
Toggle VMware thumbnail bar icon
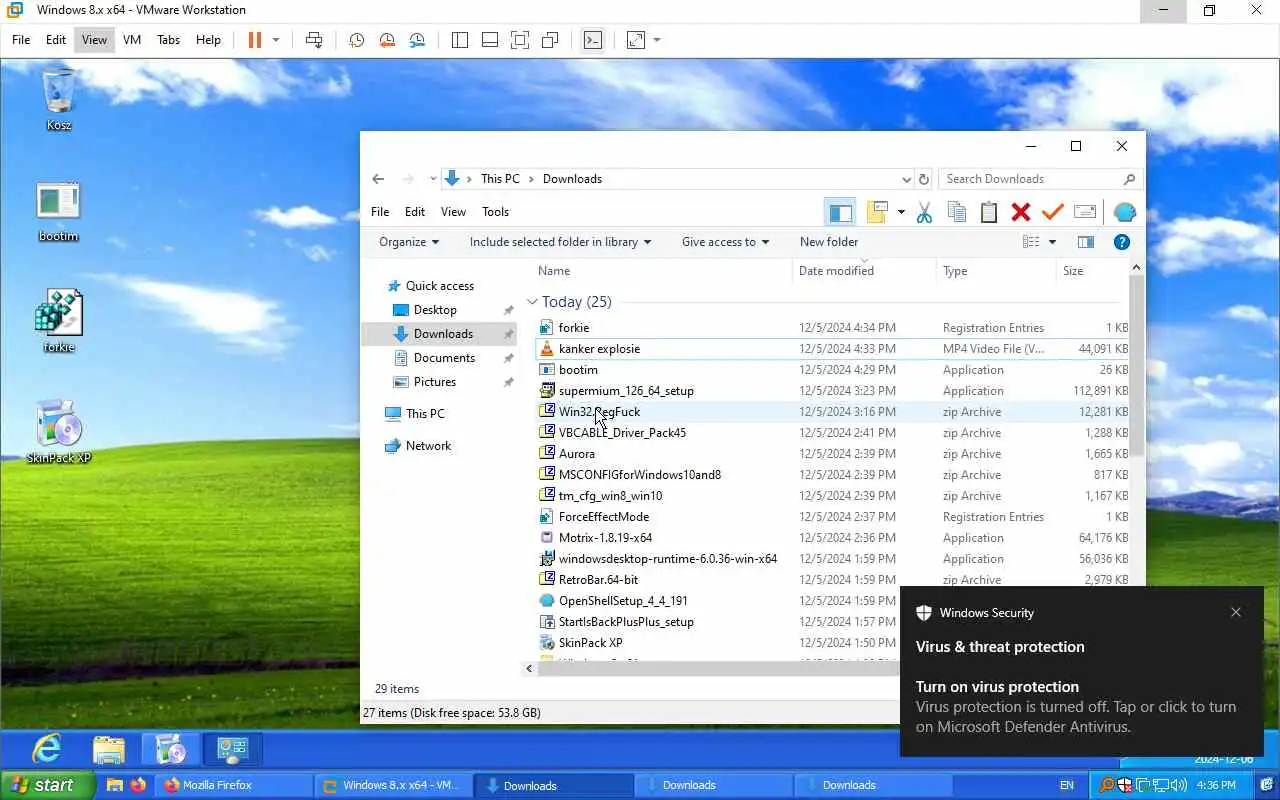coord(490,40)
